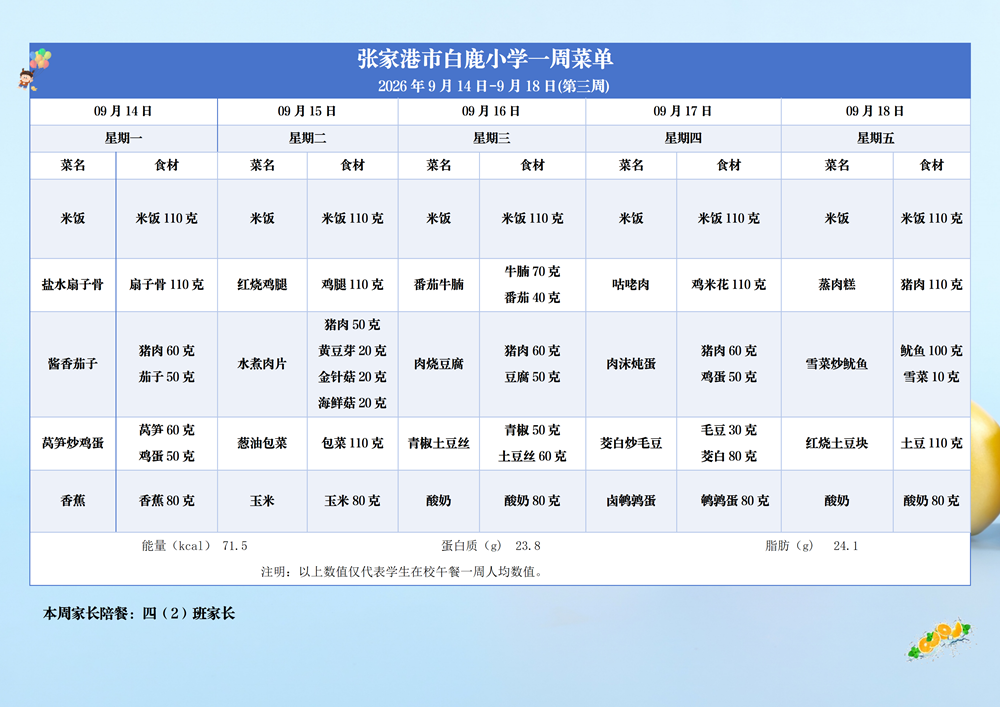The image size is (1000, 707).
Task: Click the dish 青椒土豆丝
Action: pos(439,443)
